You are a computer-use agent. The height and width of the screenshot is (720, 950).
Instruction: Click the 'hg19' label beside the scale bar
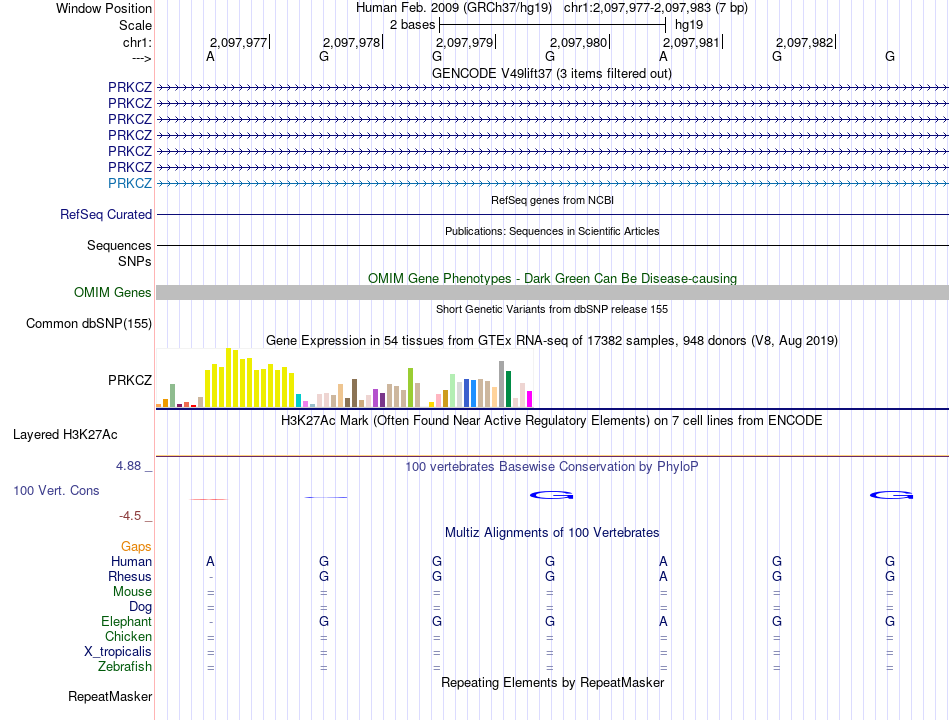point(689,25)
